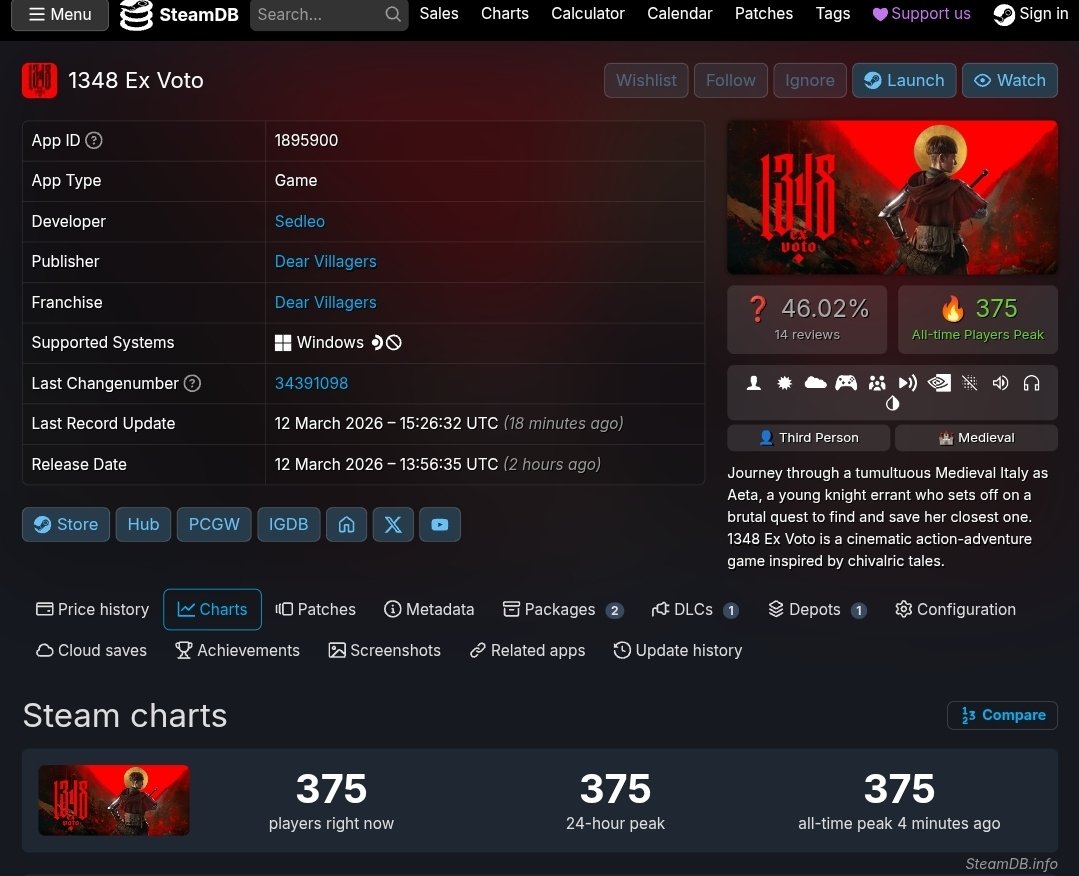Open Patches in top navigation

[x=764, y=14]
